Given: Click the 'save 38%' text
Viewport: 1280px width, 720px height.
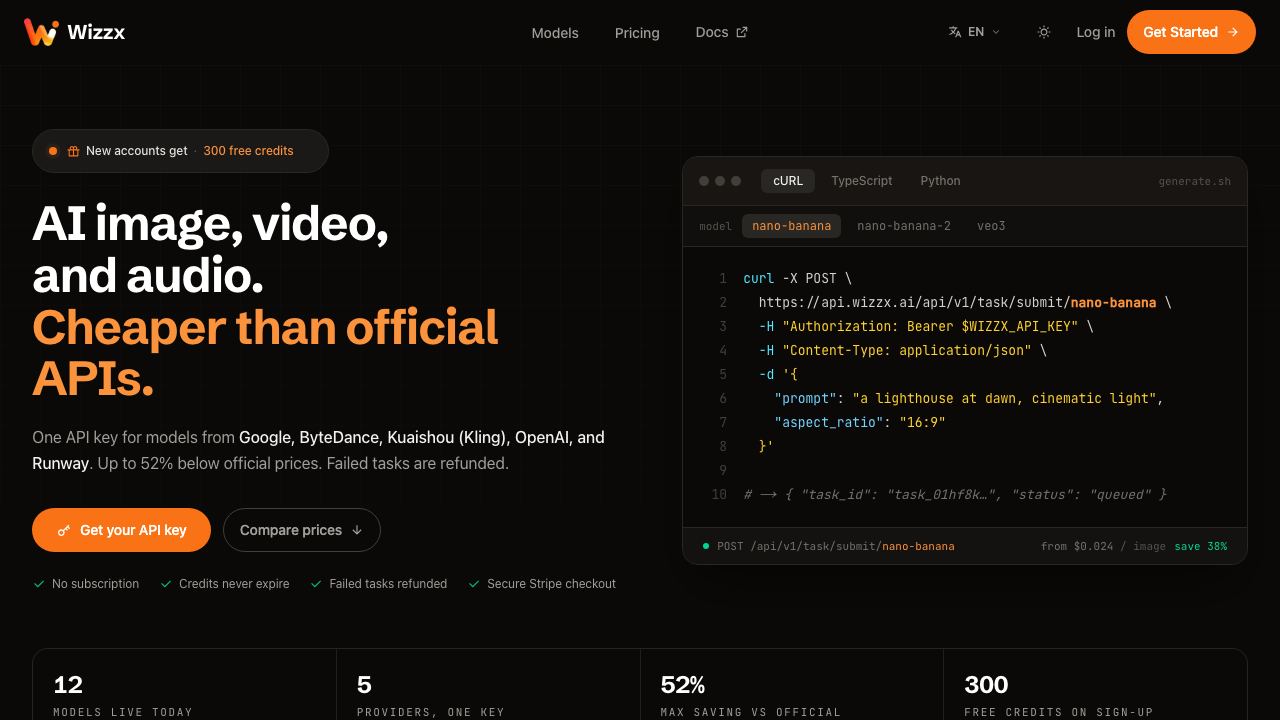Looking at the screenshot, I should click(x=1201, y=546).
